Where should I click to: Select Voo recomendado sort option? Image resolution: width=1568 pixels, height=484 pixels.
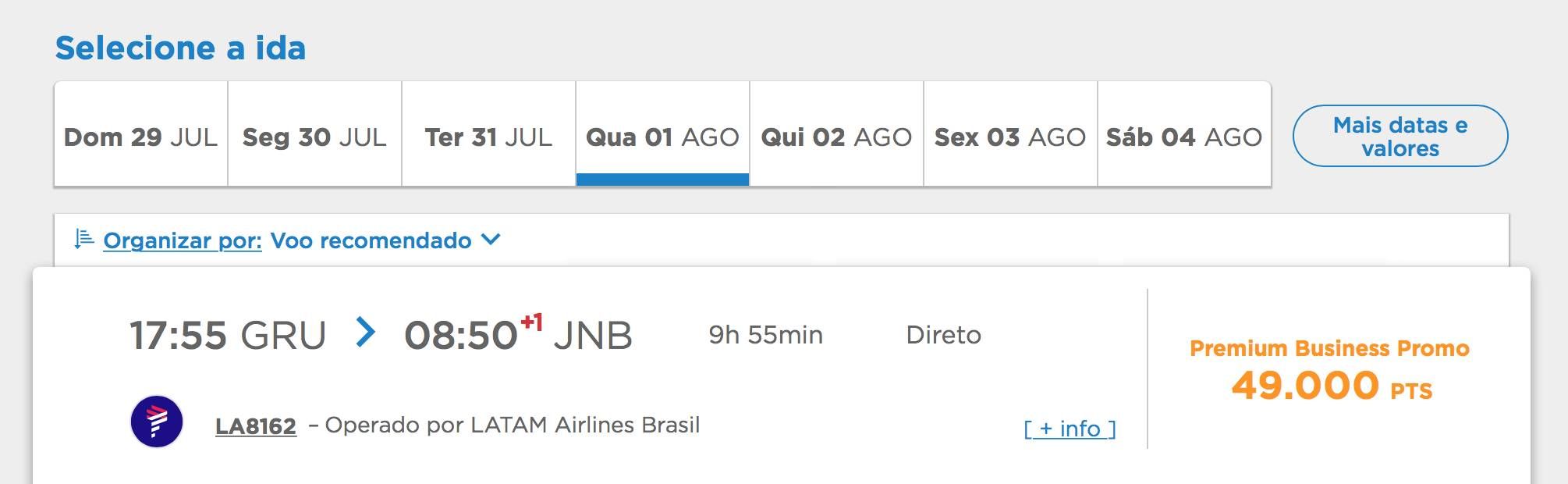[371, 240]
